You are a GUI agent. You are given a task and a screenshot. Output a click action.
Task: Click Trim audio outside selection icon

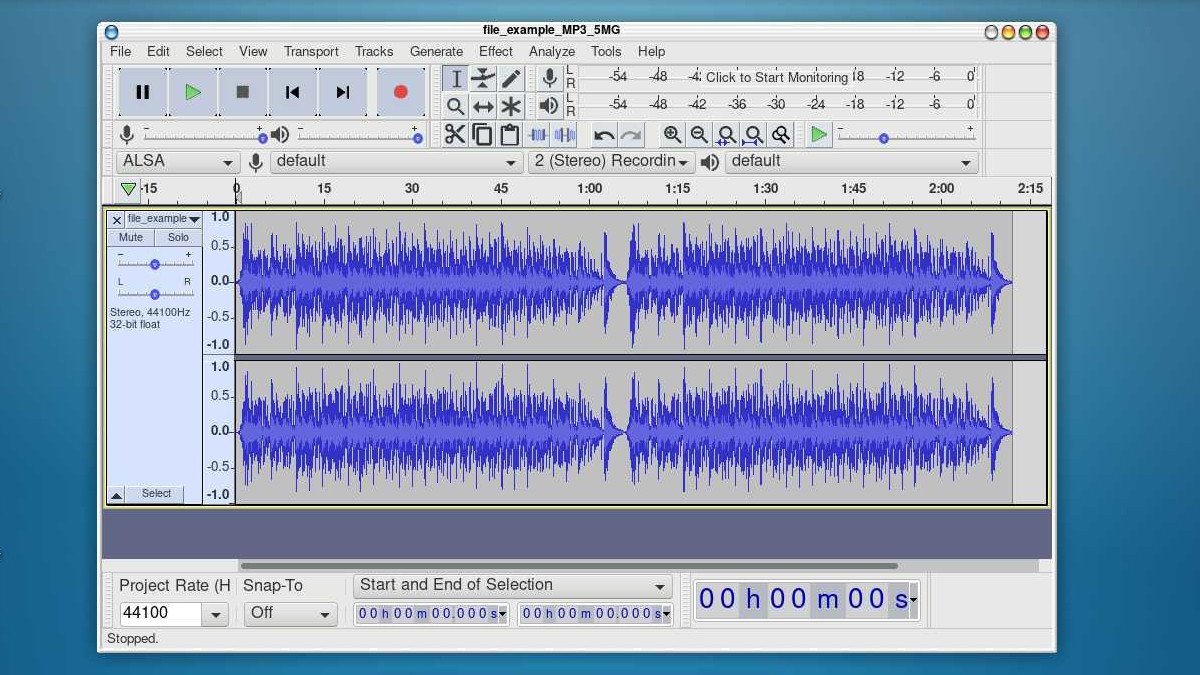tap(538, 134)
